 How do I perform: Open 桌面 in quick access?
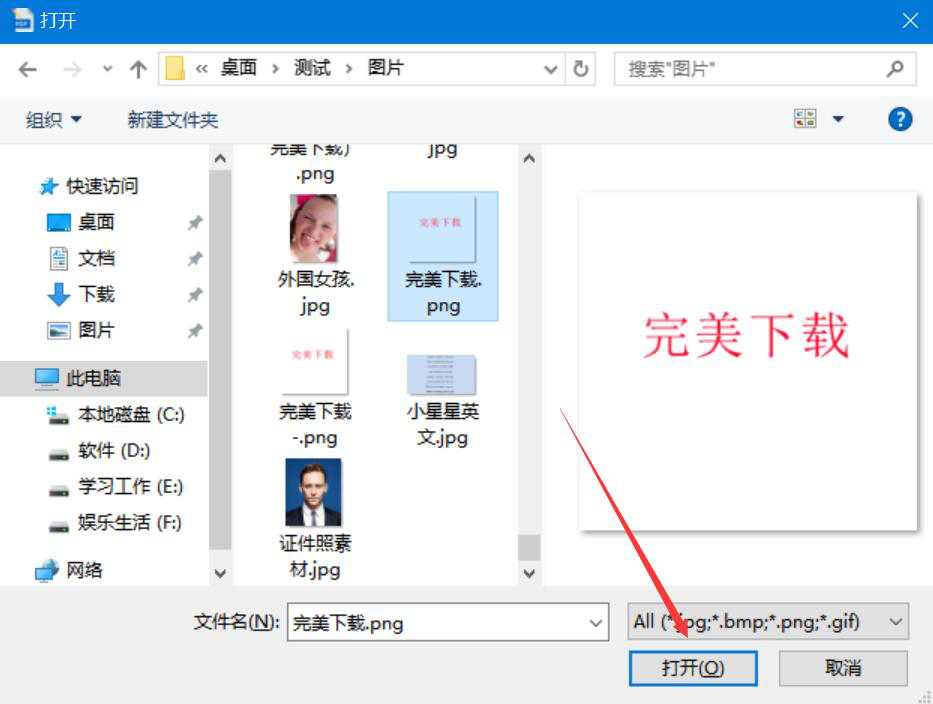(x=96, y=222)
